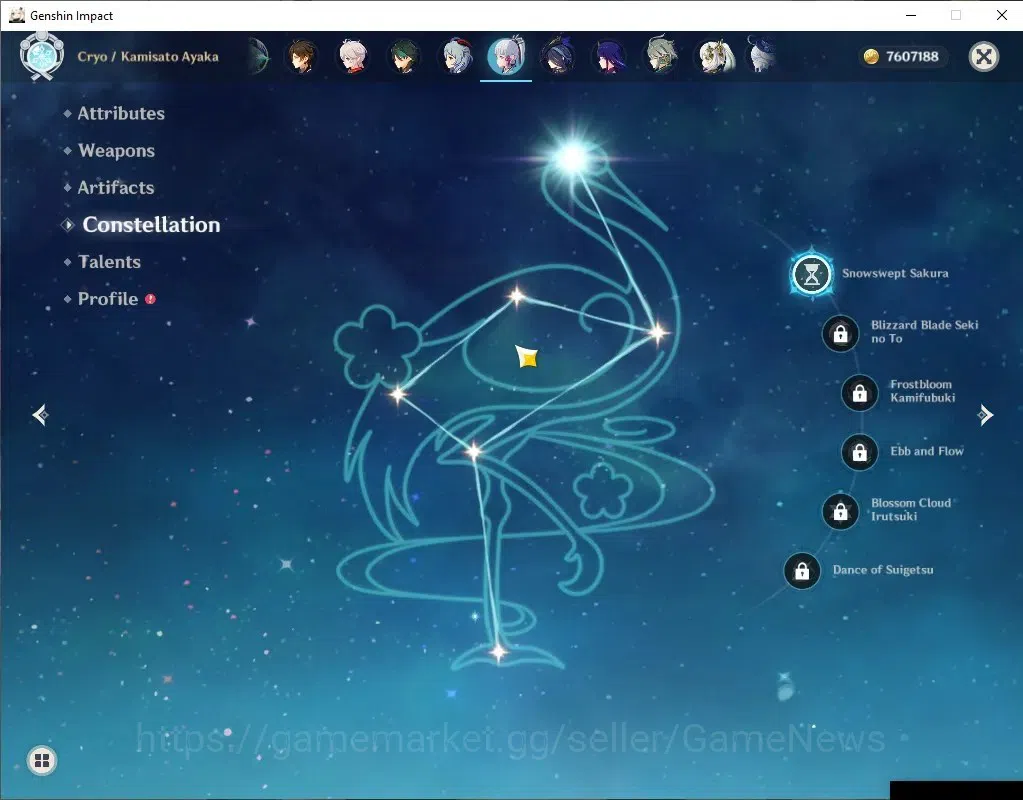Switch to the Talents section

pos(109,262)
